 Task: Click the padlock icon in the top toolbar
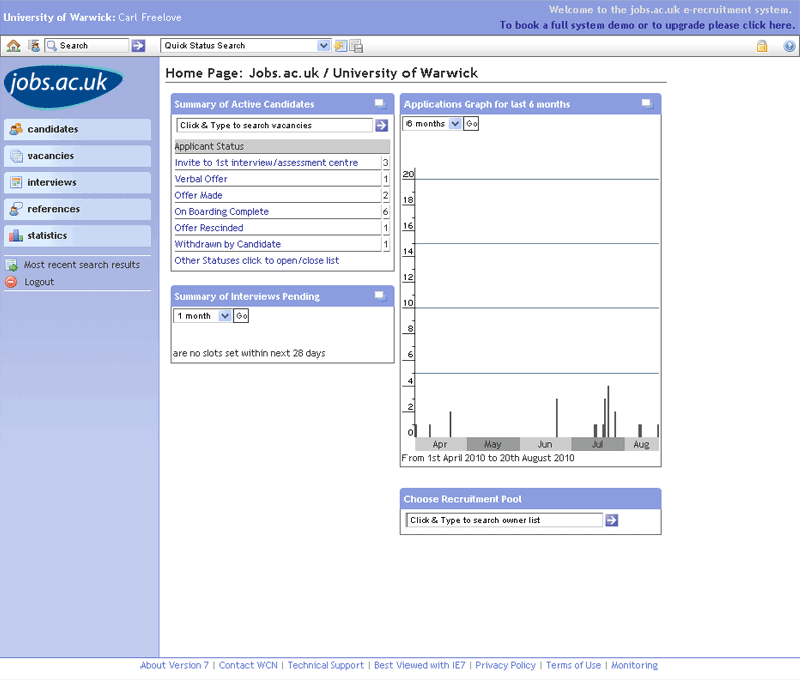762,46
